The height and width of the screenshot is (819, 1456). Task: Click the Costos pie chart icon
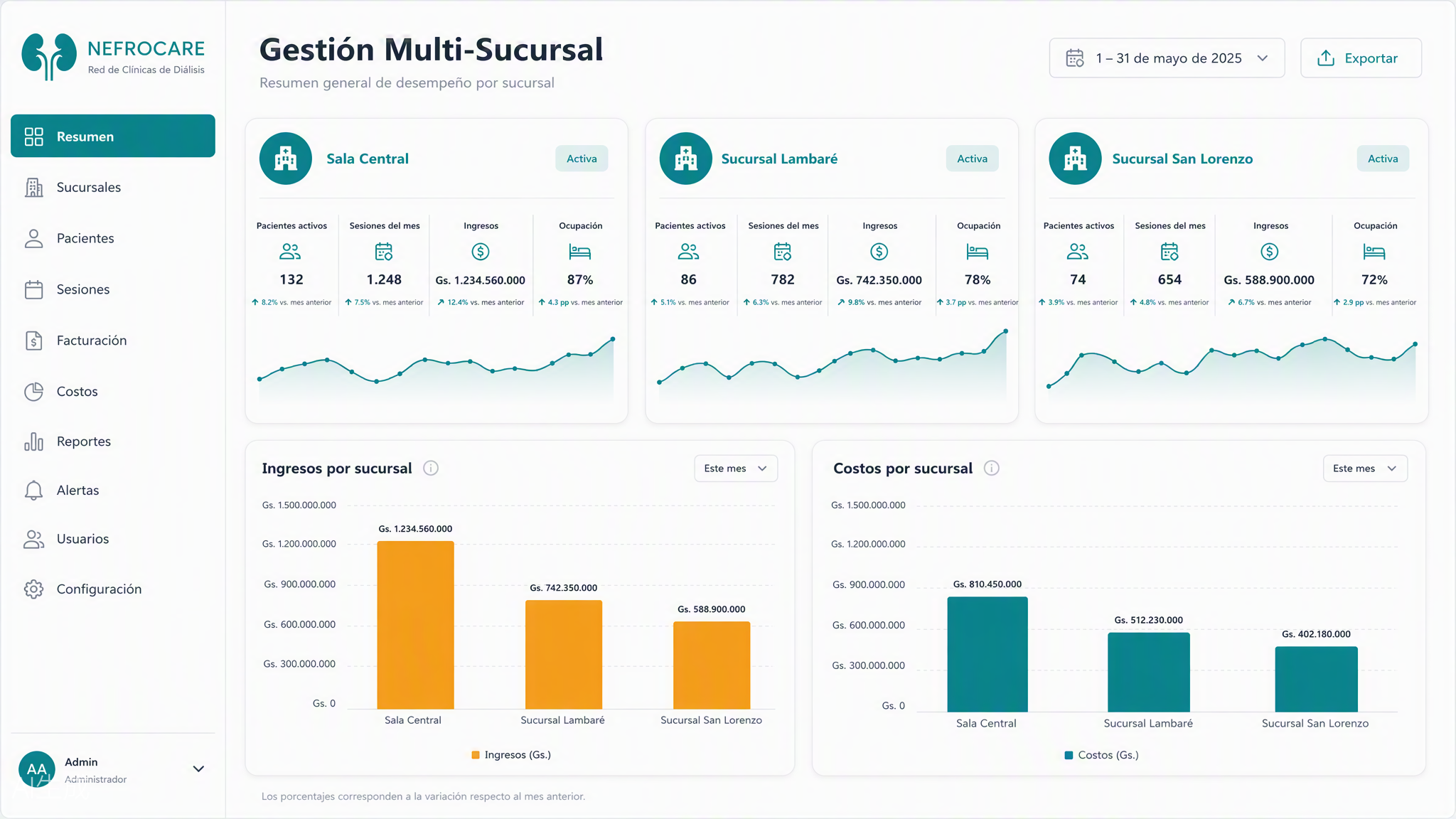[33, 392]
